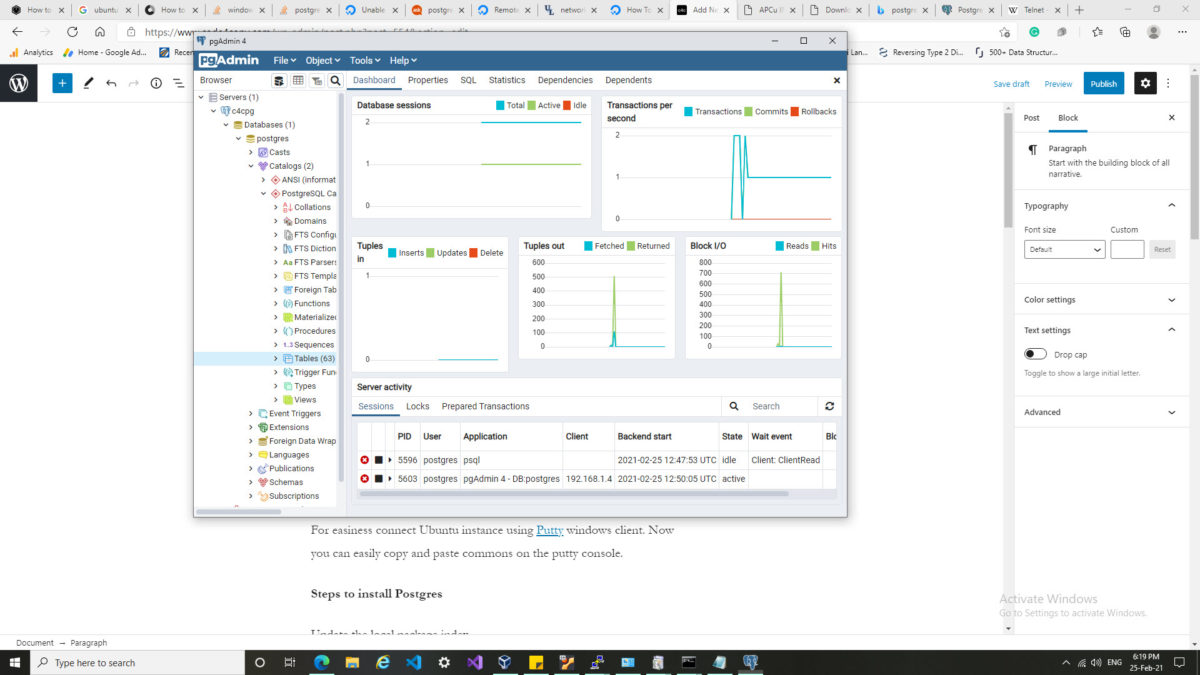
Task: Open WordPress editor settings gear
Action: point(1145,84)
